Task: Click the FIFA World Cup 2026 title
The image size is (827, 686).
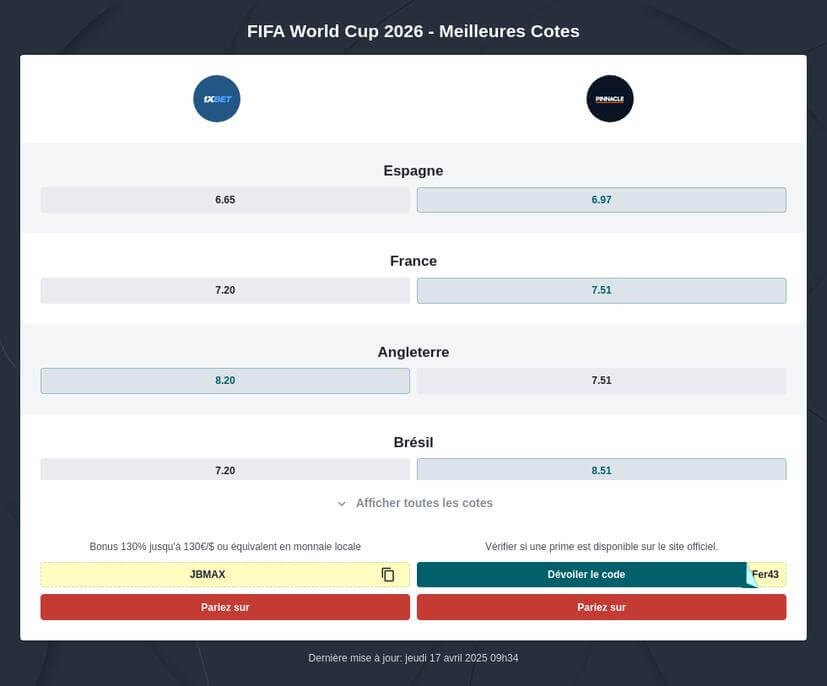Action: coord(413,31)
